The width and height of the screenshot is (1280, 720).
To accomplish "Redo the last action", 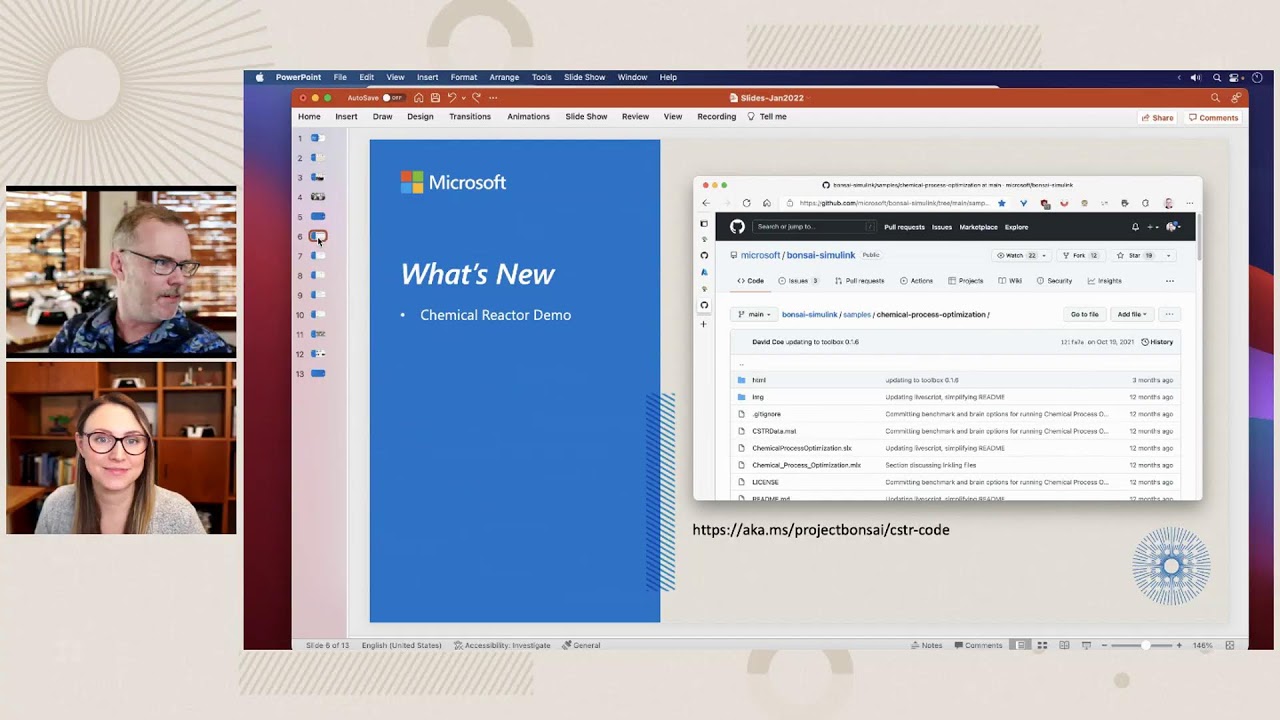I will coord(476,98).
